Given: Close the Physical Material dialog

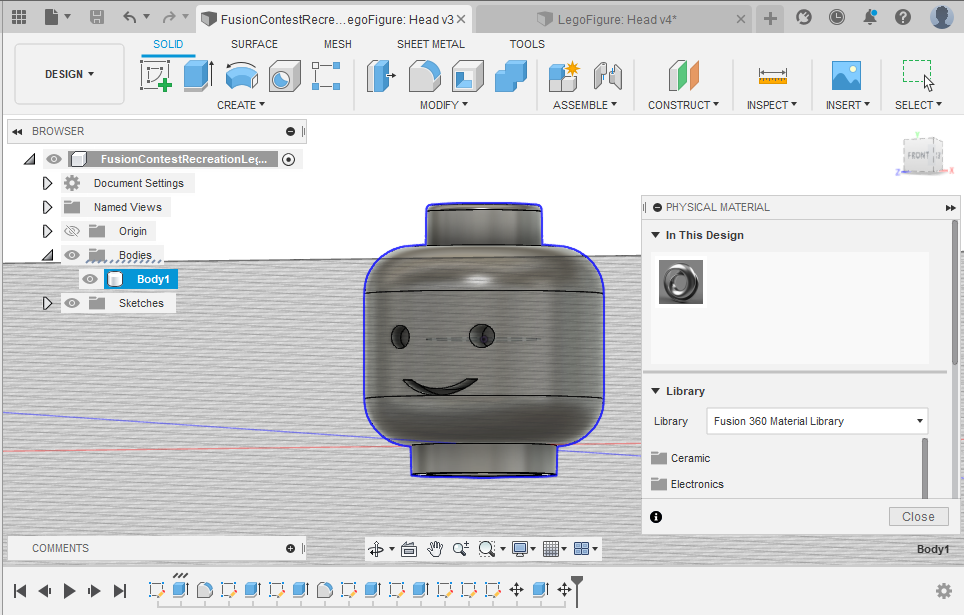Looking at the screenshot, I should pos(919,517).
